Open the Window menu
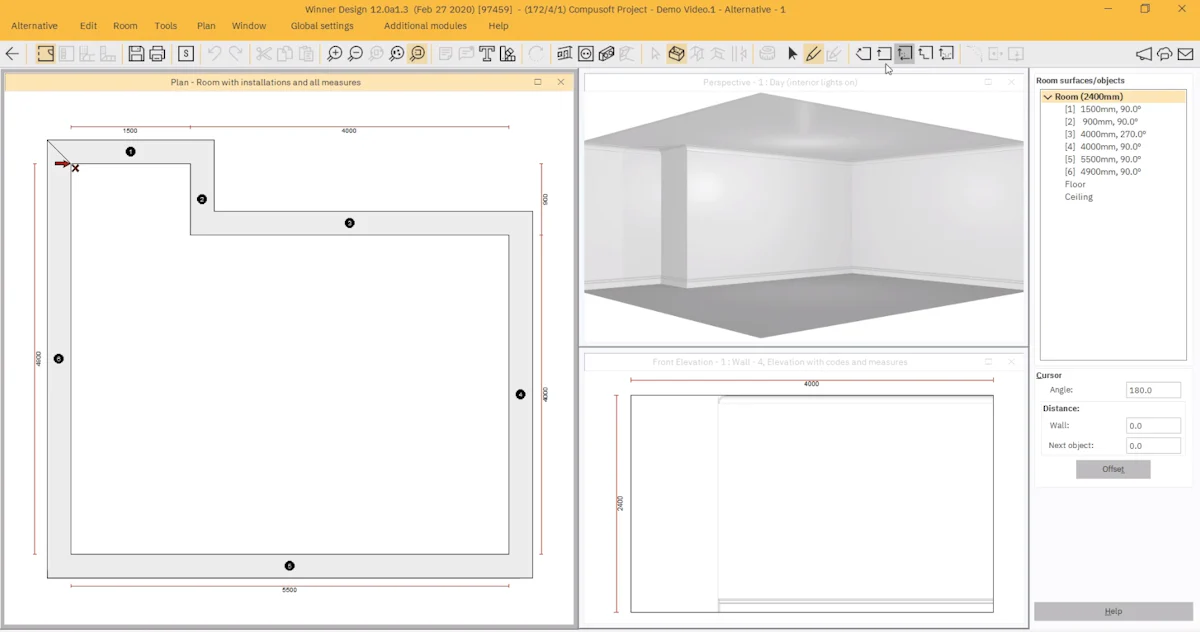The height and width of the screenshot is (632, 1200). pos(249,26)
